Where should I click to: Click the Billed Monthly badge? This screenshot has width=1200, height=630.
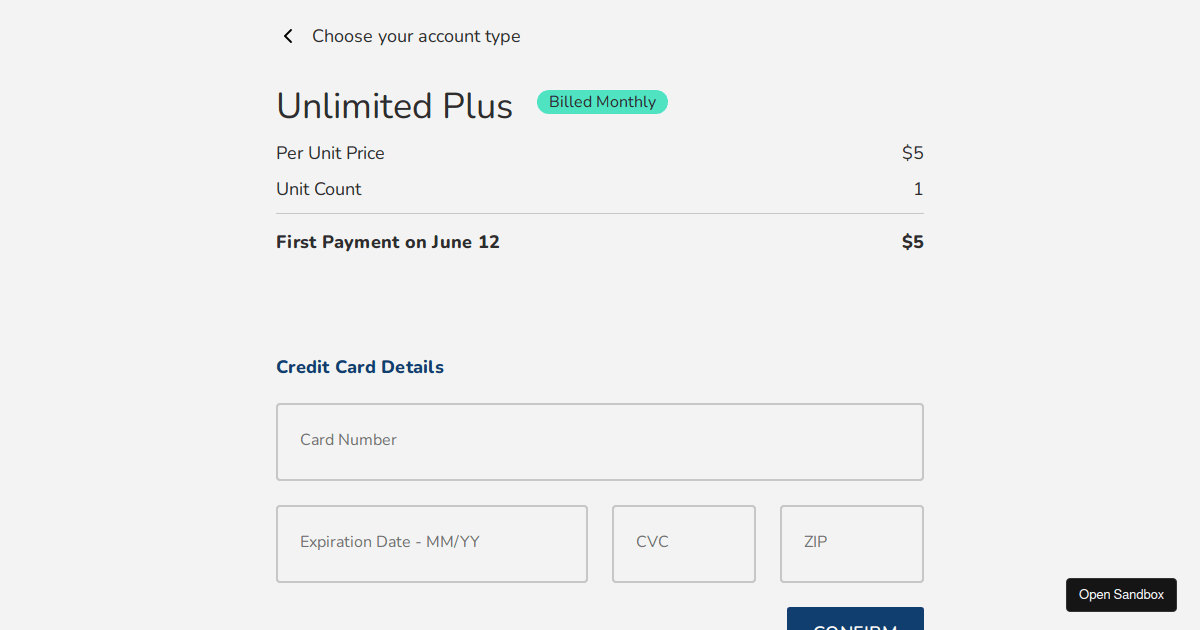602,102
